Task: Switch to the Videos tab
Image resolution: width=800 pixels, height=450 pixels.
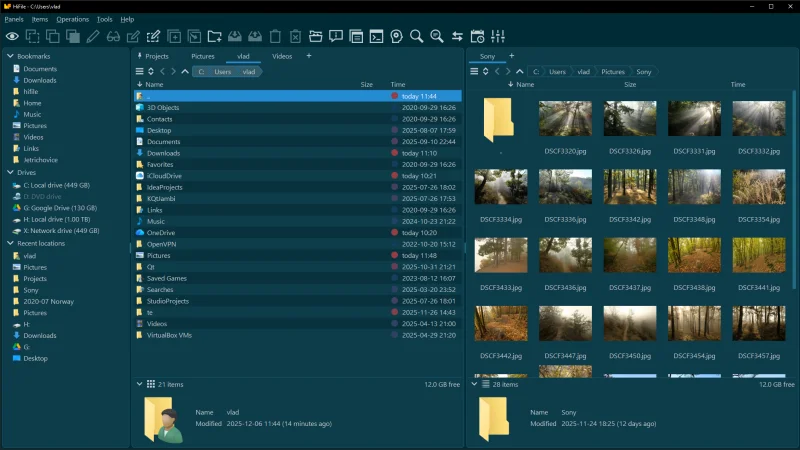Action: coord(282,56)
